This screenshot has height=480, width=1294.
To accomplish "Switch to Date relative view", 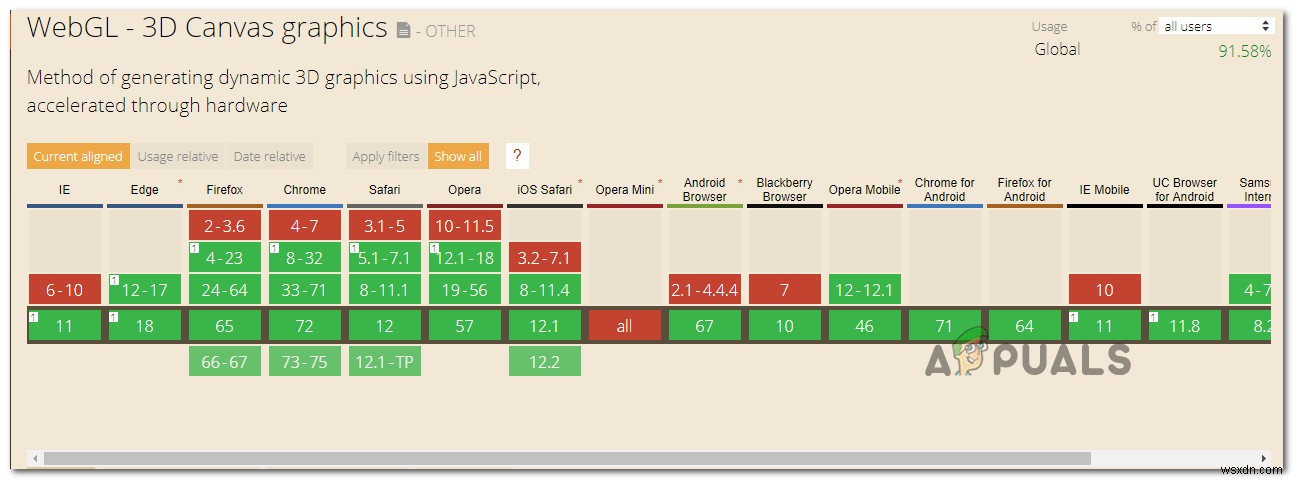I will point(269,156).
